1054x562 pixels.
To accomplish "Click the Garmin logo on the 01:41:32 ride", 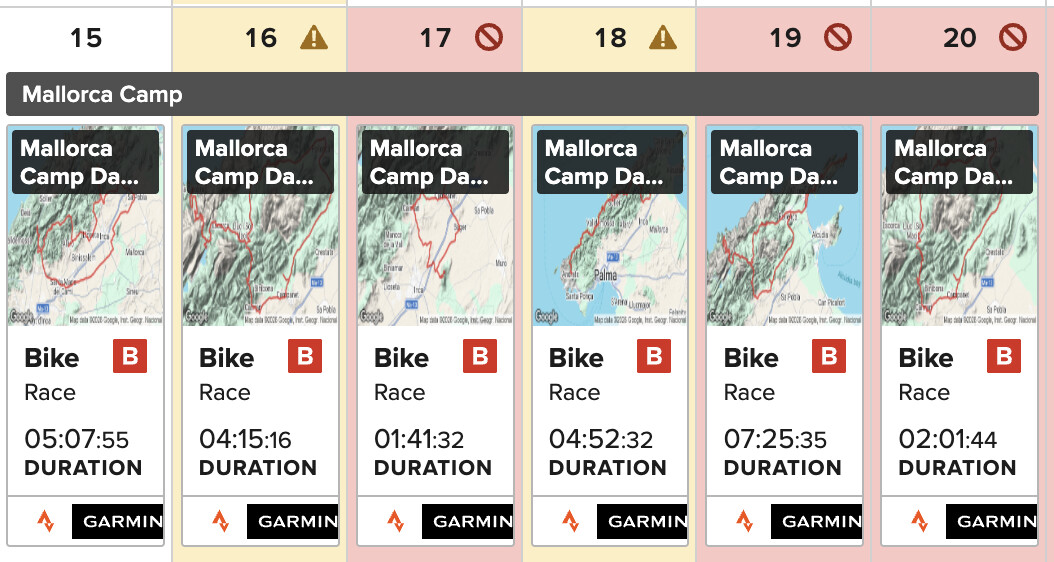I will click(467, 521).
